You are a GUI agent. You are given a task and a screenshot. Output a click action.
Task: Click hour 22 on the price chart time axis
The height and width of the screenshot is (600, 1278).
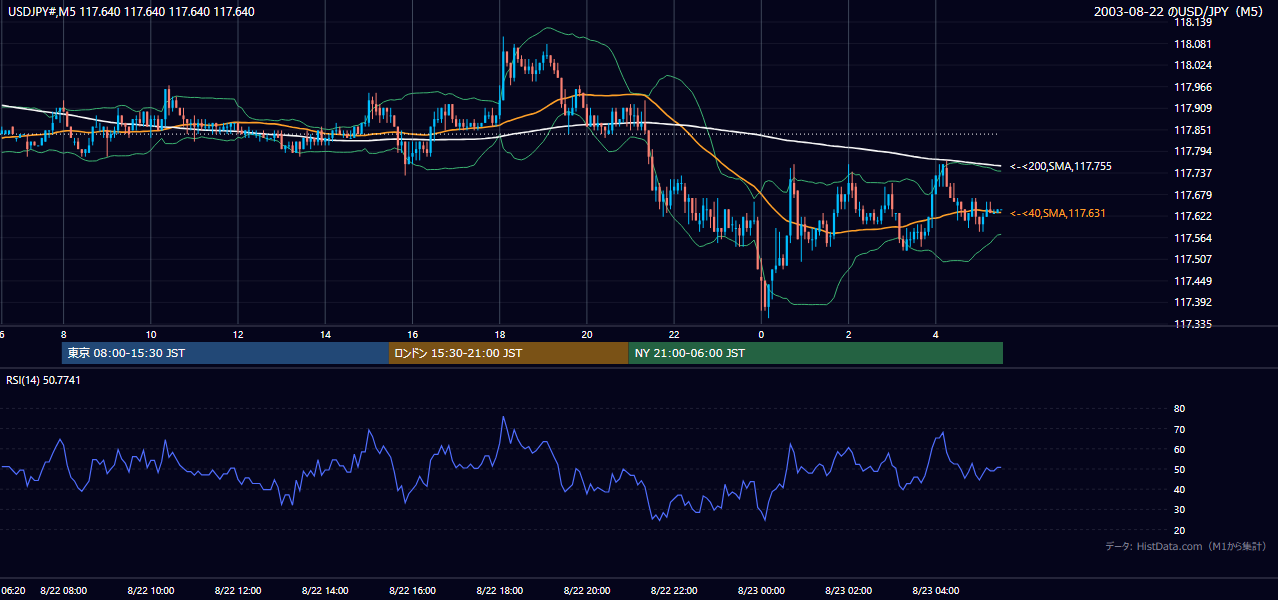click(x=674, y=334)
